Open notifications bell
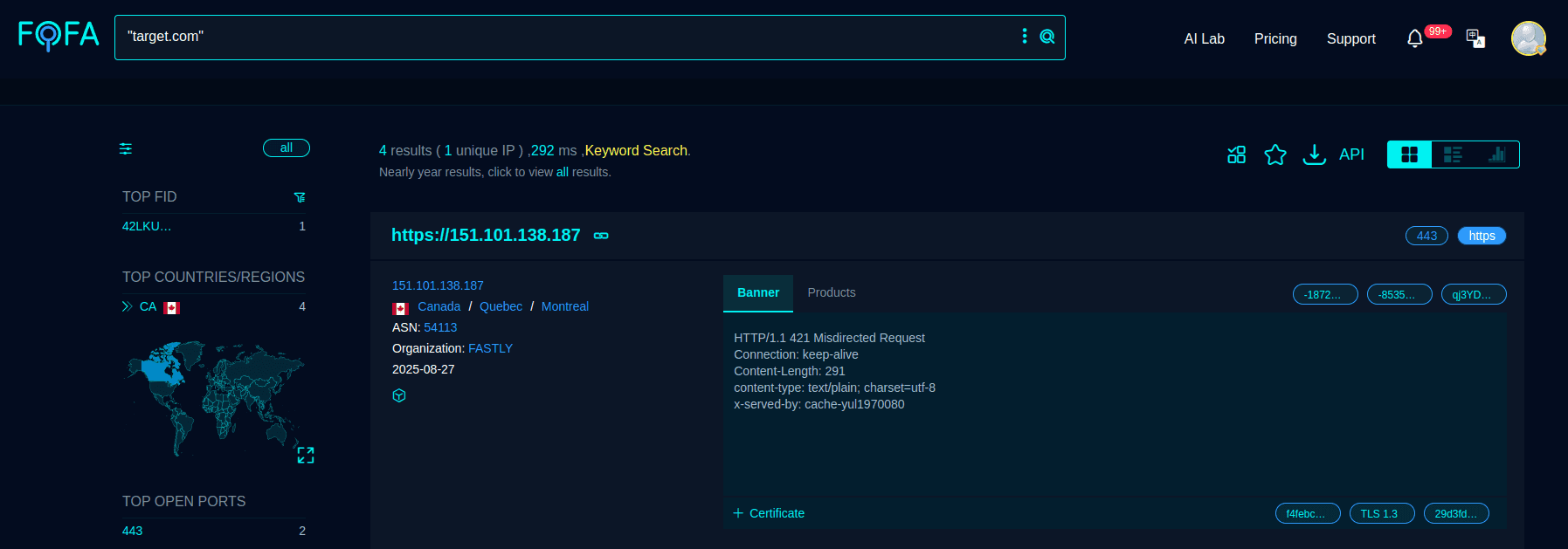Viewport: 1568px width, 549px height. coord(1415,38)
